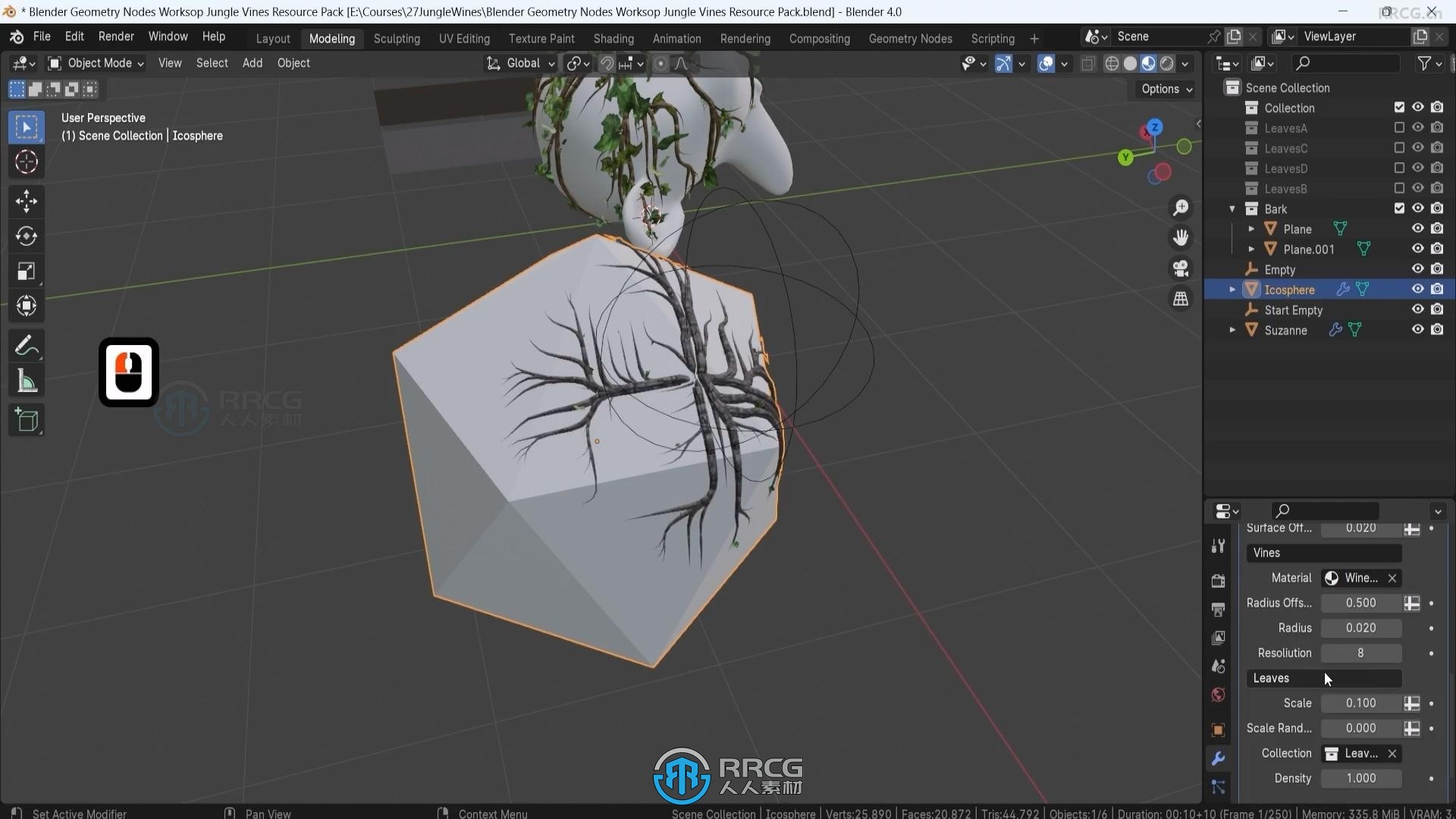Click the Geometry Nodes workspace tab
1456x819 pixels.
[910, 38]
